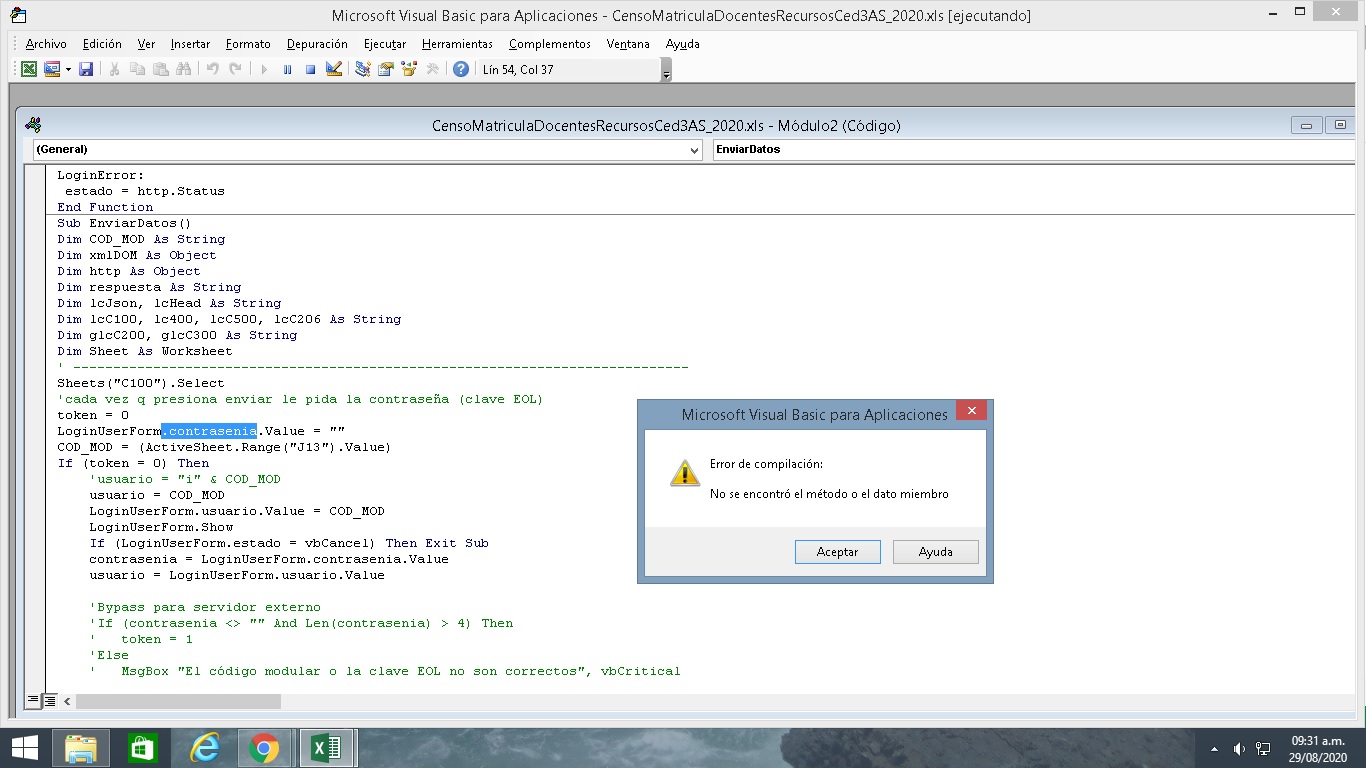1366x768 pixels.
Task: Expand the (General) object dropdown
Action: coord(694,150)
